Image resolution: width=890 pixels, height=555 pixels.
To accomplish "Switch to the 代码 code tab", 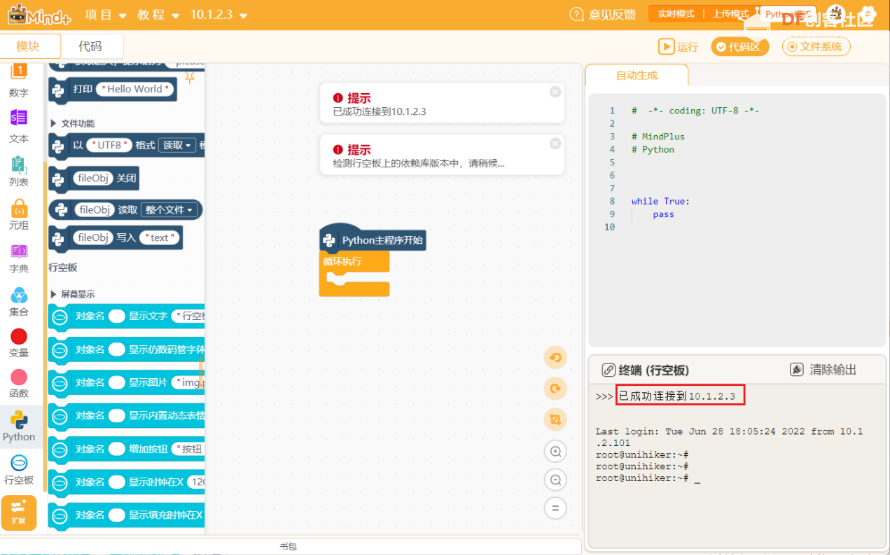I will (x=90, y=46).
